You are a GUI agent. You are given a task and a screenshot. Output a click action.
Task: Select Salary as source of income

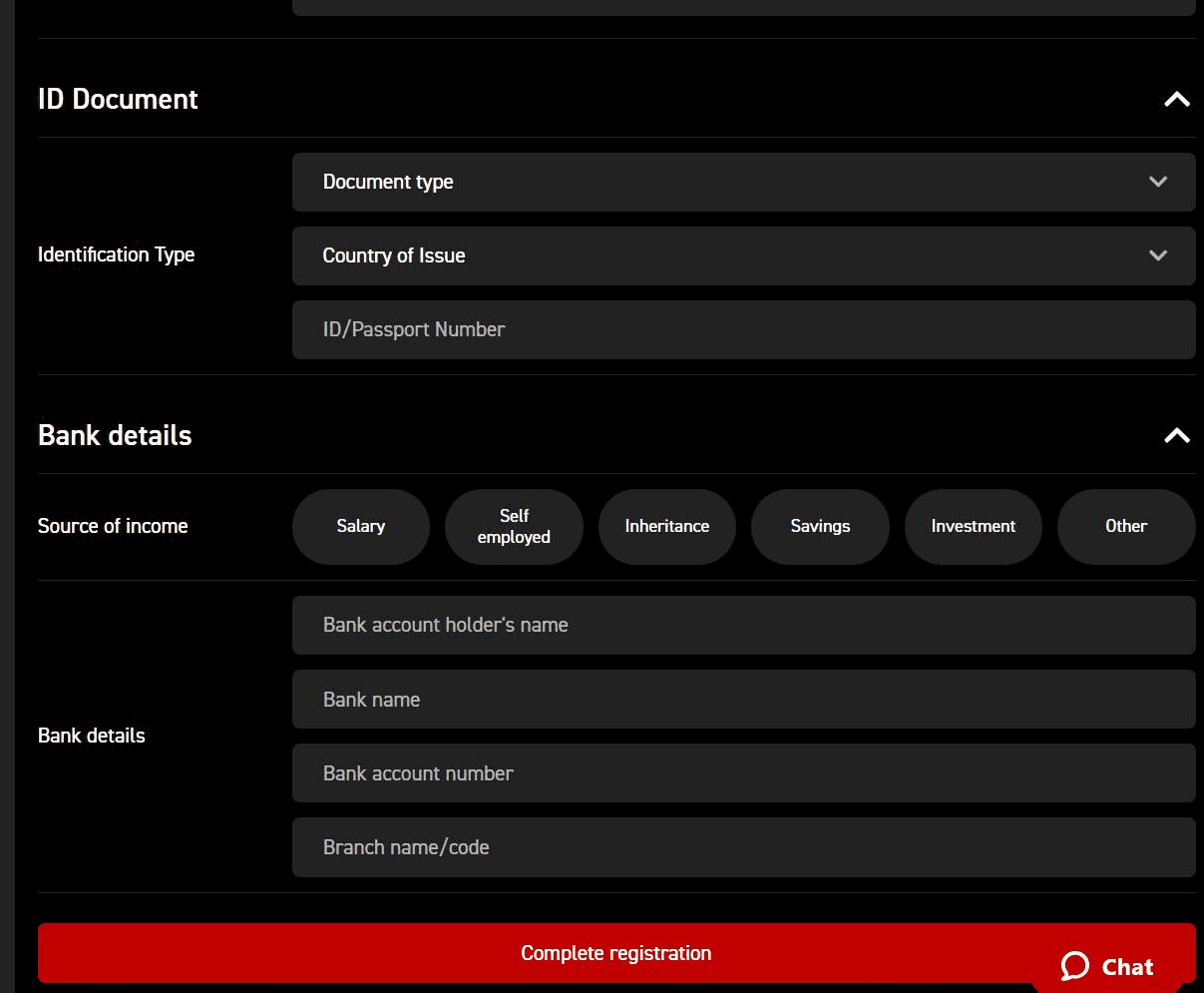click(x=360, y=526)
